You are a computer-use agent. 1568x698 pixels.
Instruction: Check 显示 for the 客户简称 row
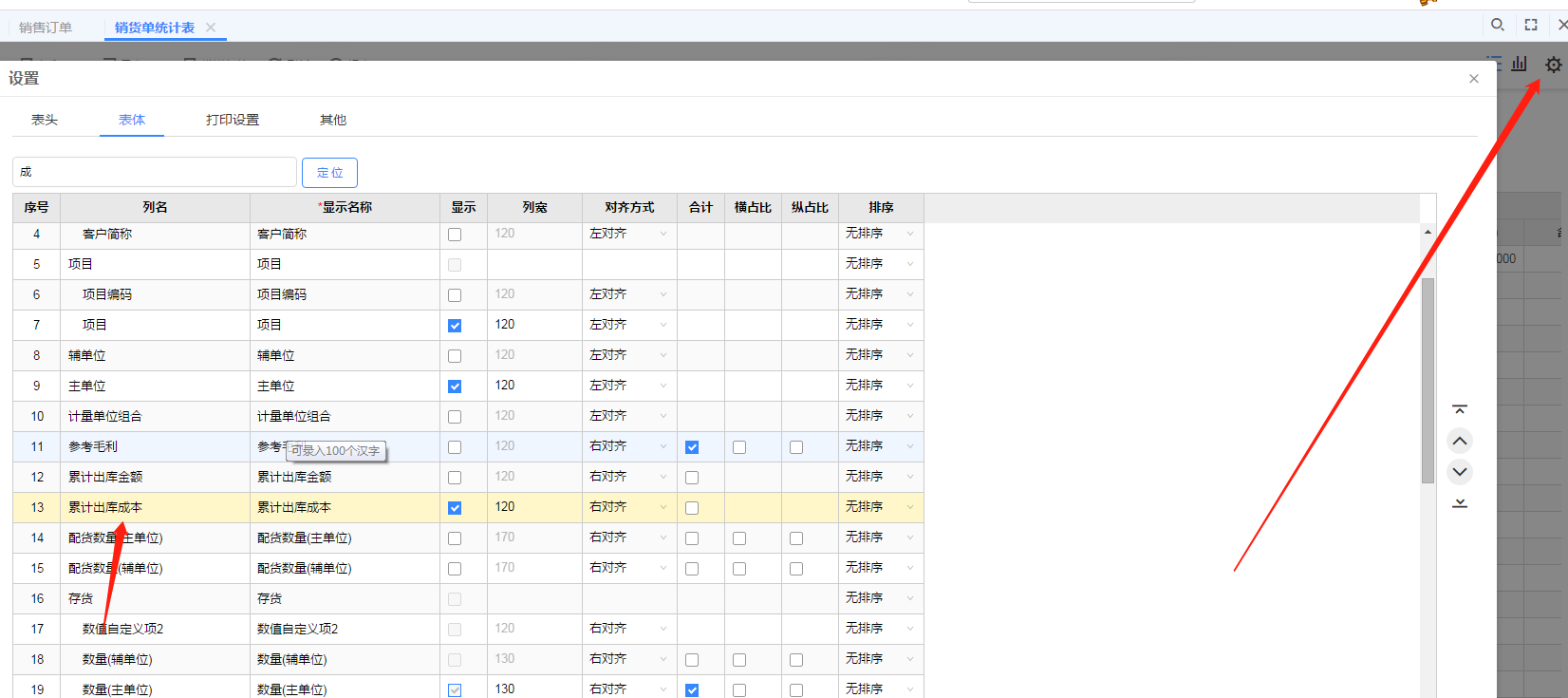[x=455, y=235]
